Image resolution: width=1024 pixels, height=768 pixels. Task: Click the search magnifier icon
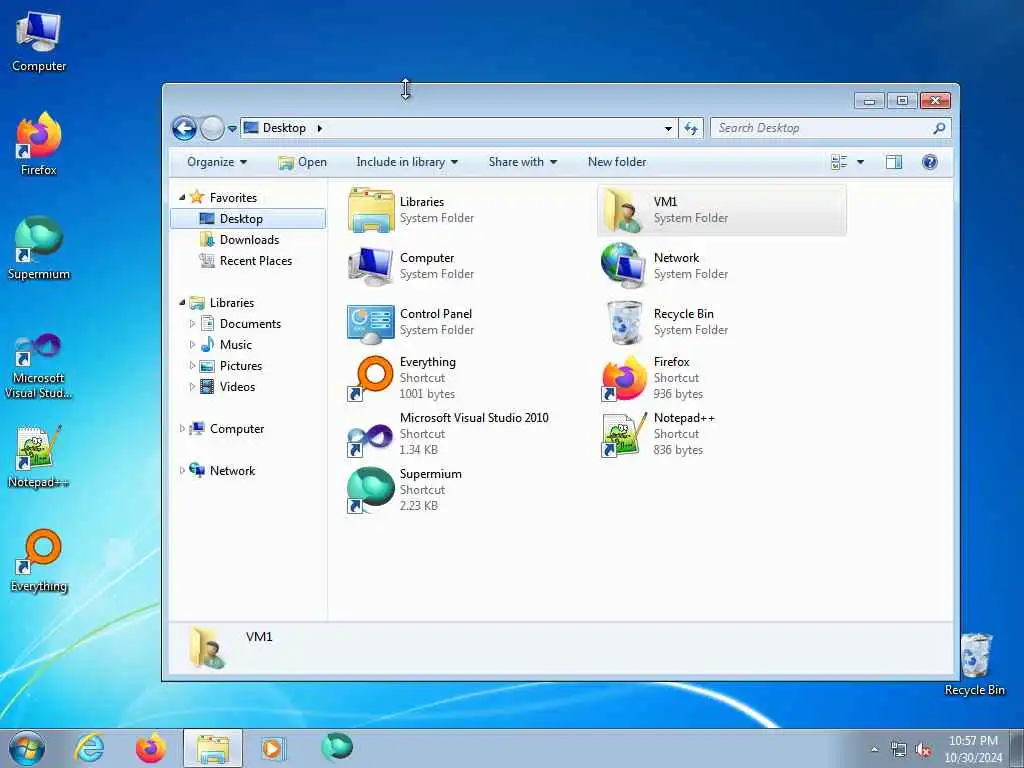tap(940, 129)
